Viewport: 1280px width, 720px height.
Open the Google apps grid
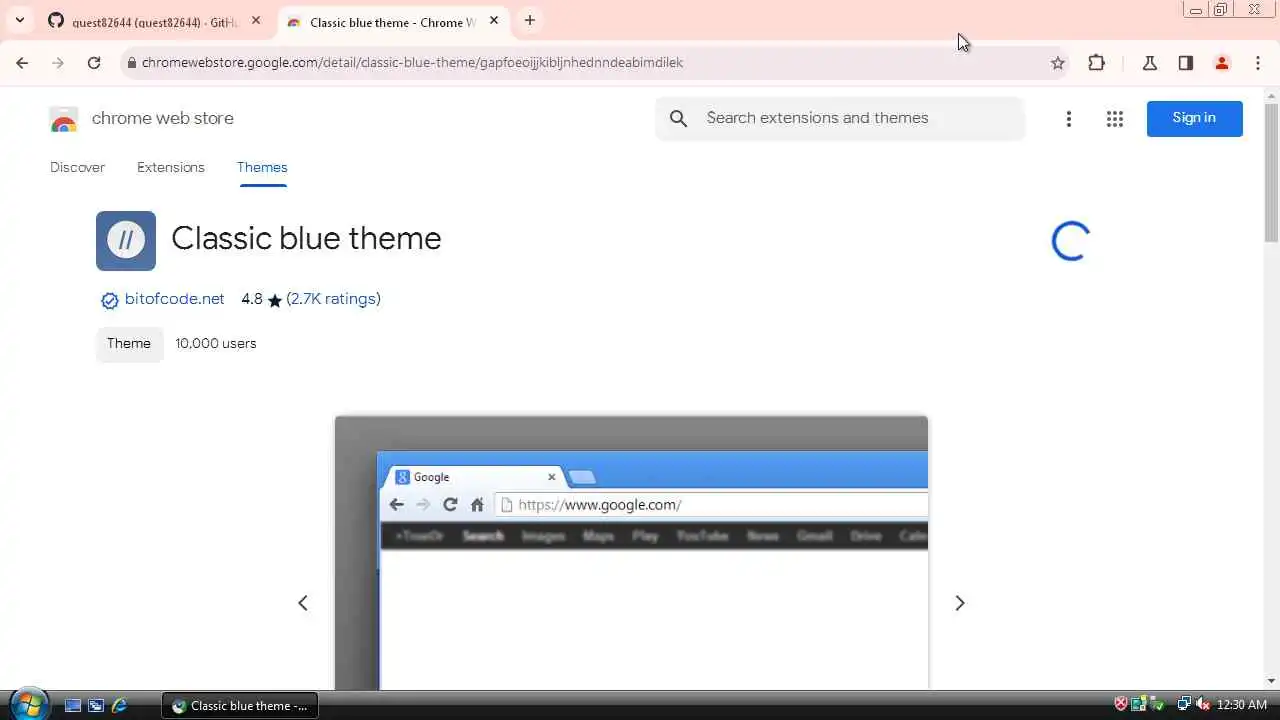pos(1115,119)
